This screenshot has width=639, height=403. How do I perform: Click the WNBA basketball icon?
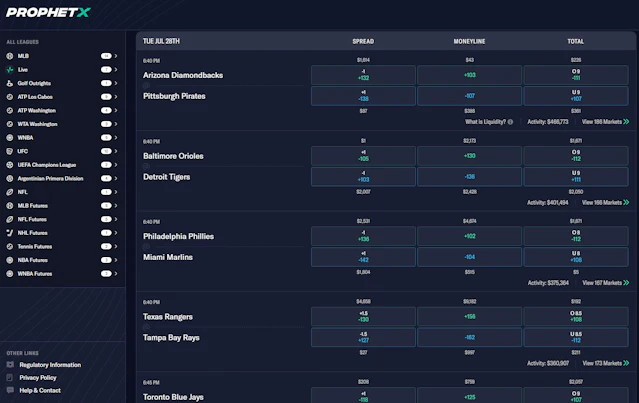pos(10,138)
